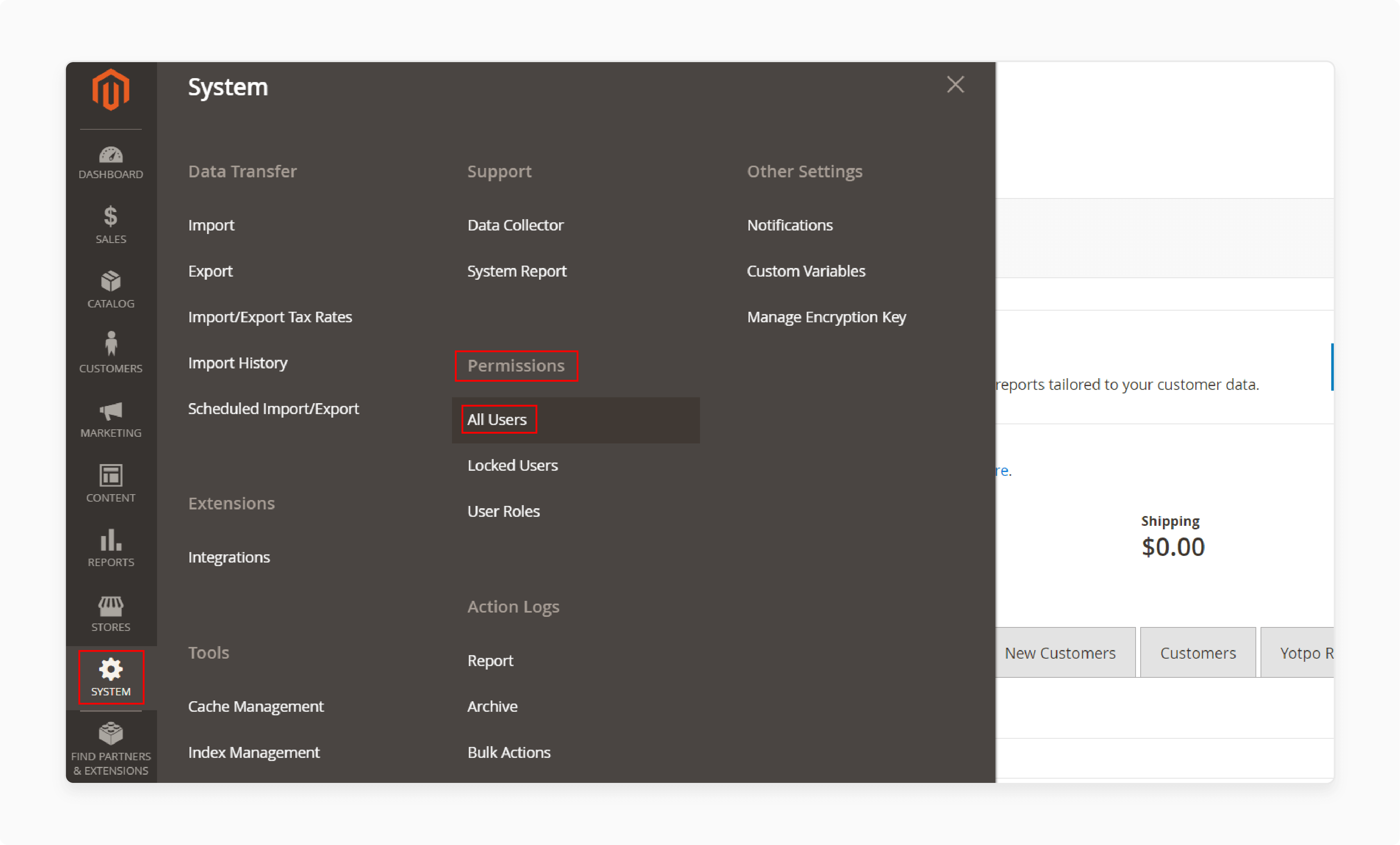The image size is (1400, 845).
Task: Open Export under Data Transfer
Action: pyautogui.click(x=210, y=271)
